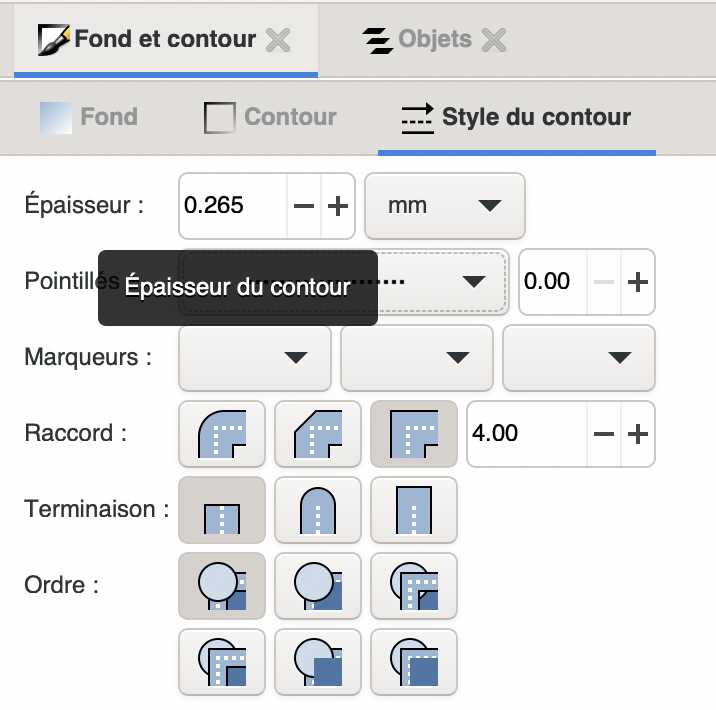Pick the second Ordre icon in top row
Image resolution: width=716 pixels, height=710 pixels.
(318, 586)
